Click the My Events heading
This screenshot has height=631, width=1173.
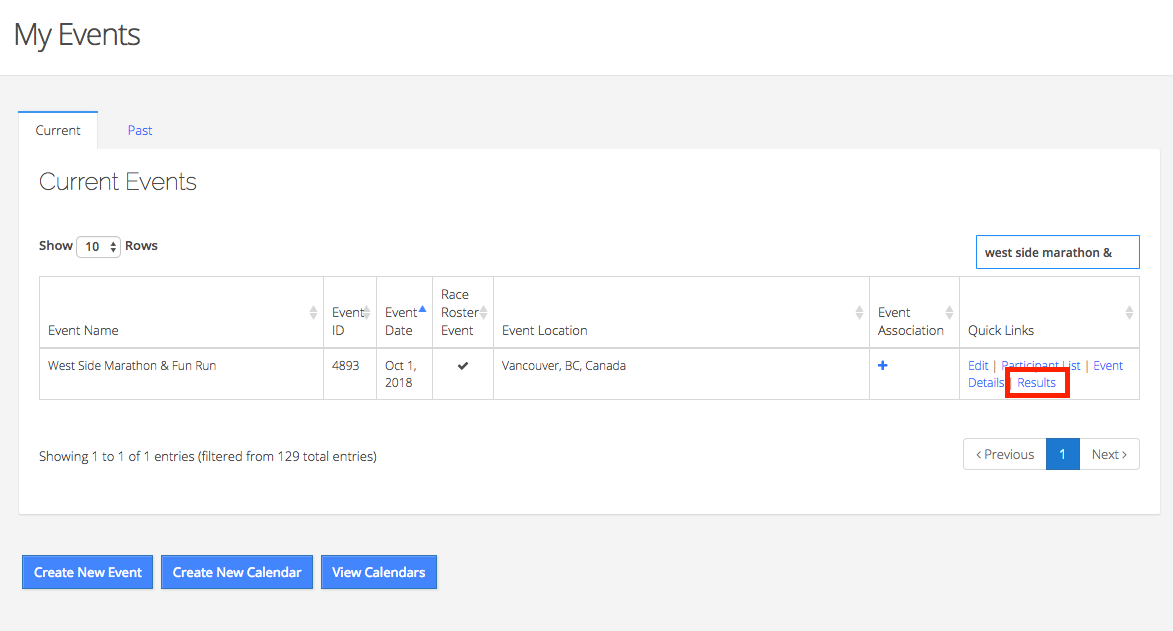(x=77, y=34)
